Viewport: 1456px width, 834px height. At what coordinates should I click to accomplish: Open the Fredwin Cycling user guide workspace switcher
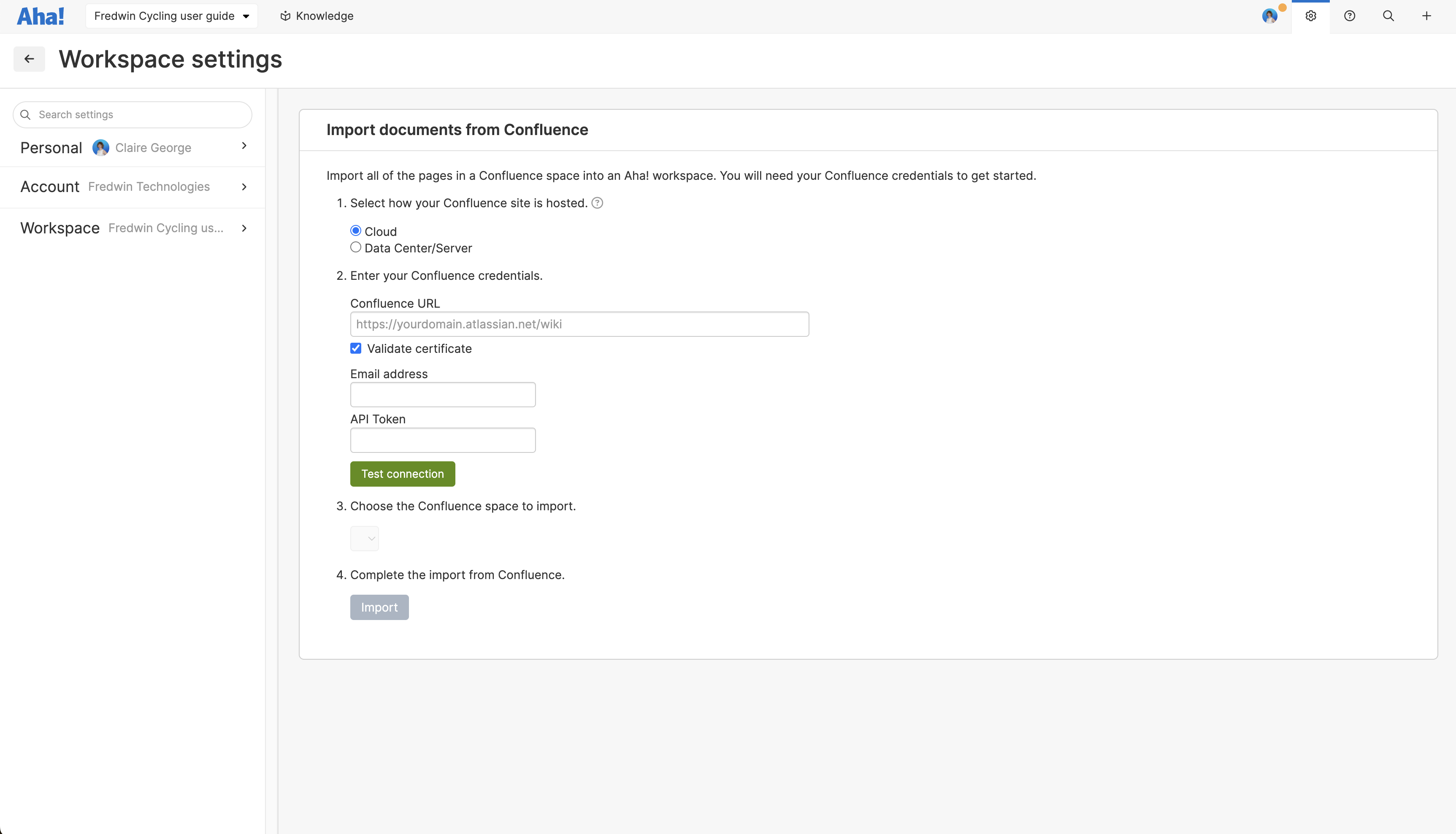[x=170, y=16]
